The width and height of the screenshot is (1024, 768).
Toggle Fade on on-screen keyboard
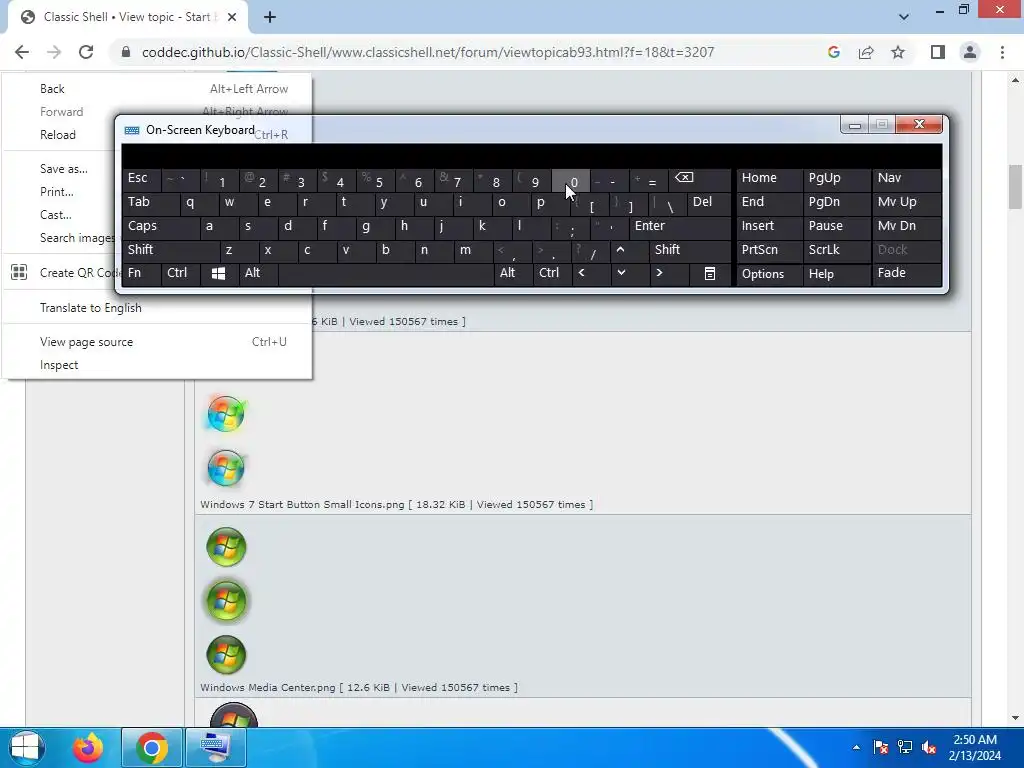coord(906,274)
